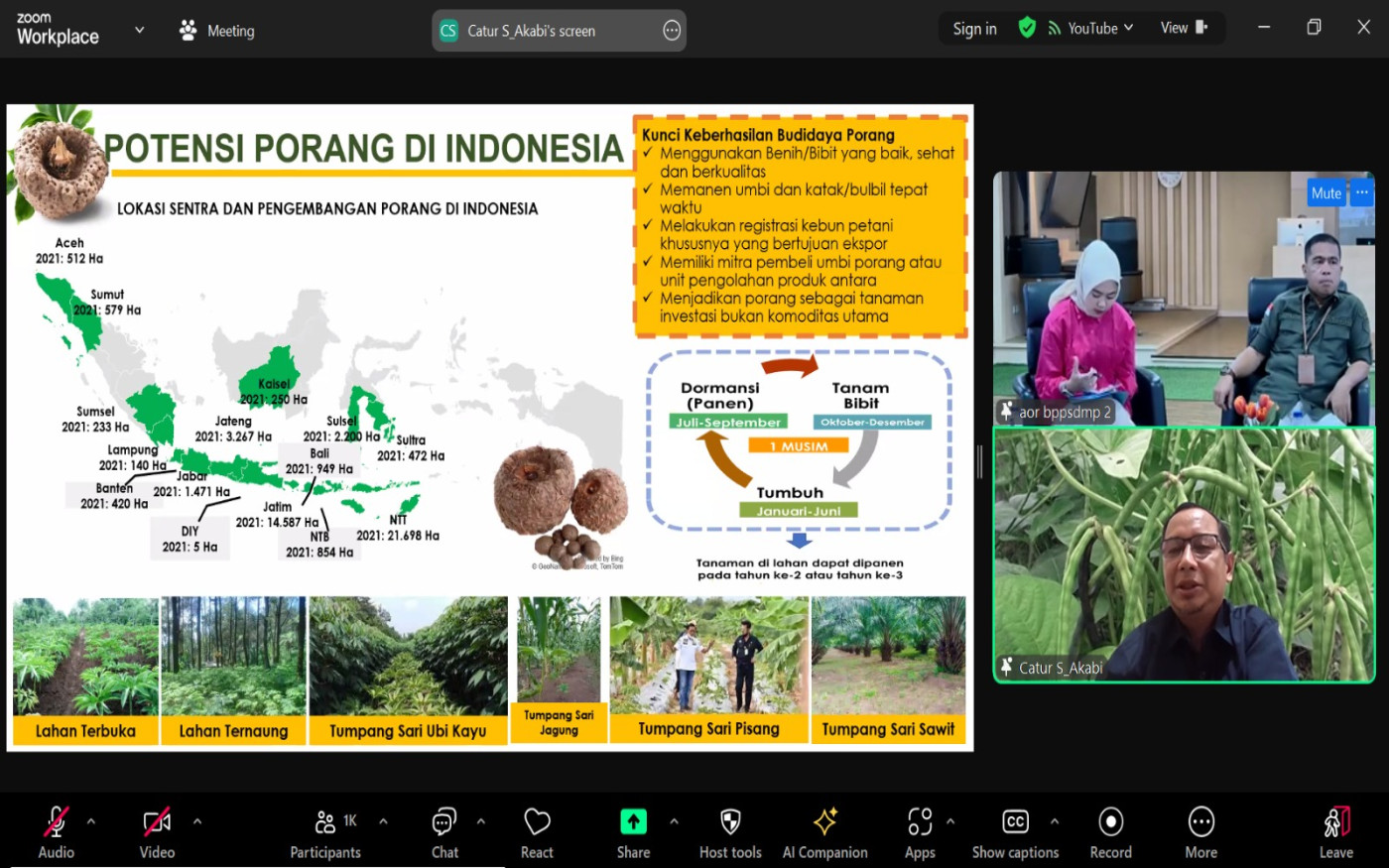1389x868 pixels.
Task: Open the View layout menu
Action: pos(1184,28)
